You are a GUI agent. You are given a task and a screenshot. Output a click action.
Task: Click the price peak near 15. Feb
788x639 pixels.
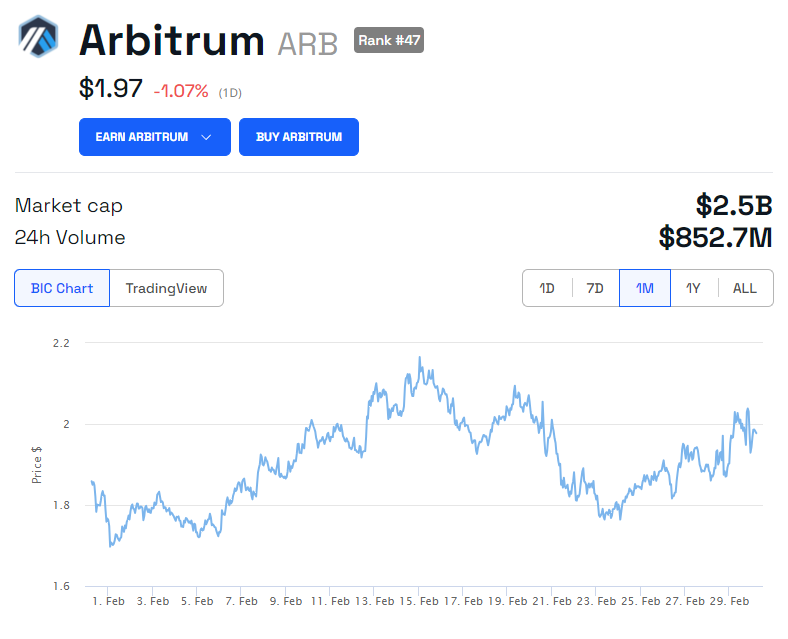pos(420,358)
